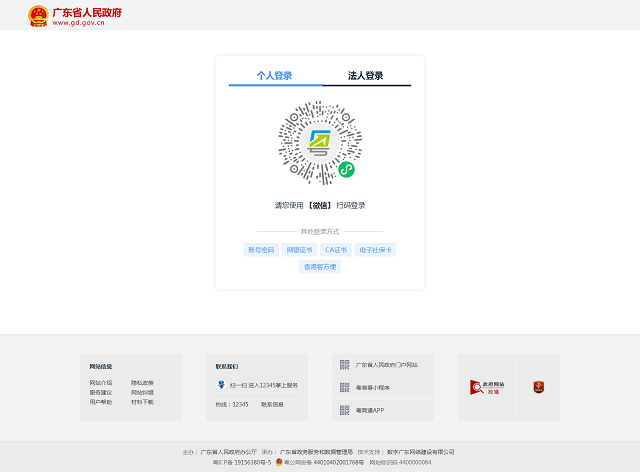Click the 12345 scan icon under 联系我们
640x472 pixels.
coord(221,384)
